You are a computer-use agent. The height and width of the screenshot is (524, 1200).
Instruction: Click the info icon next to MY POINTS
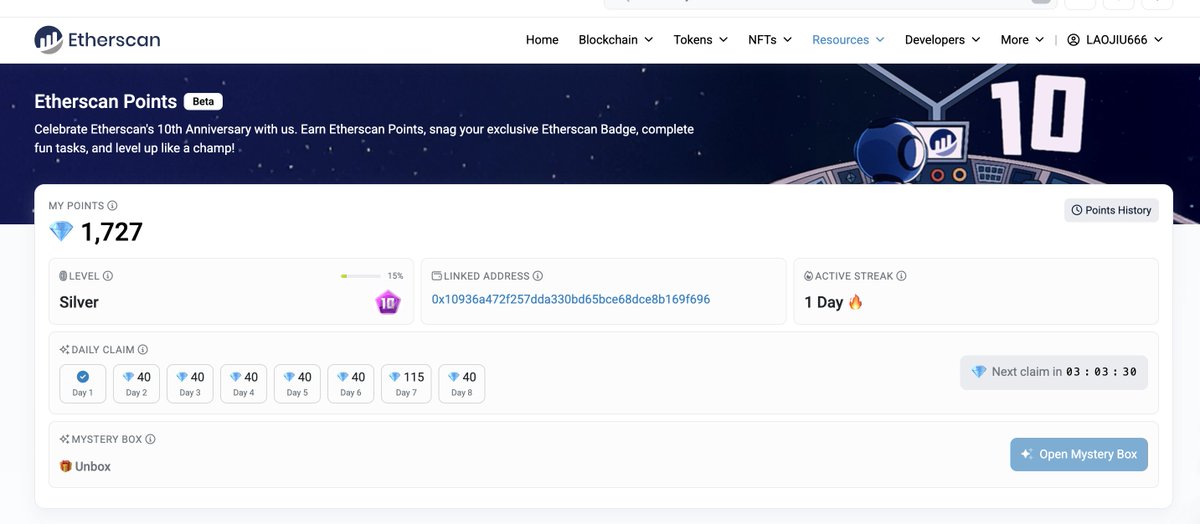112,206
